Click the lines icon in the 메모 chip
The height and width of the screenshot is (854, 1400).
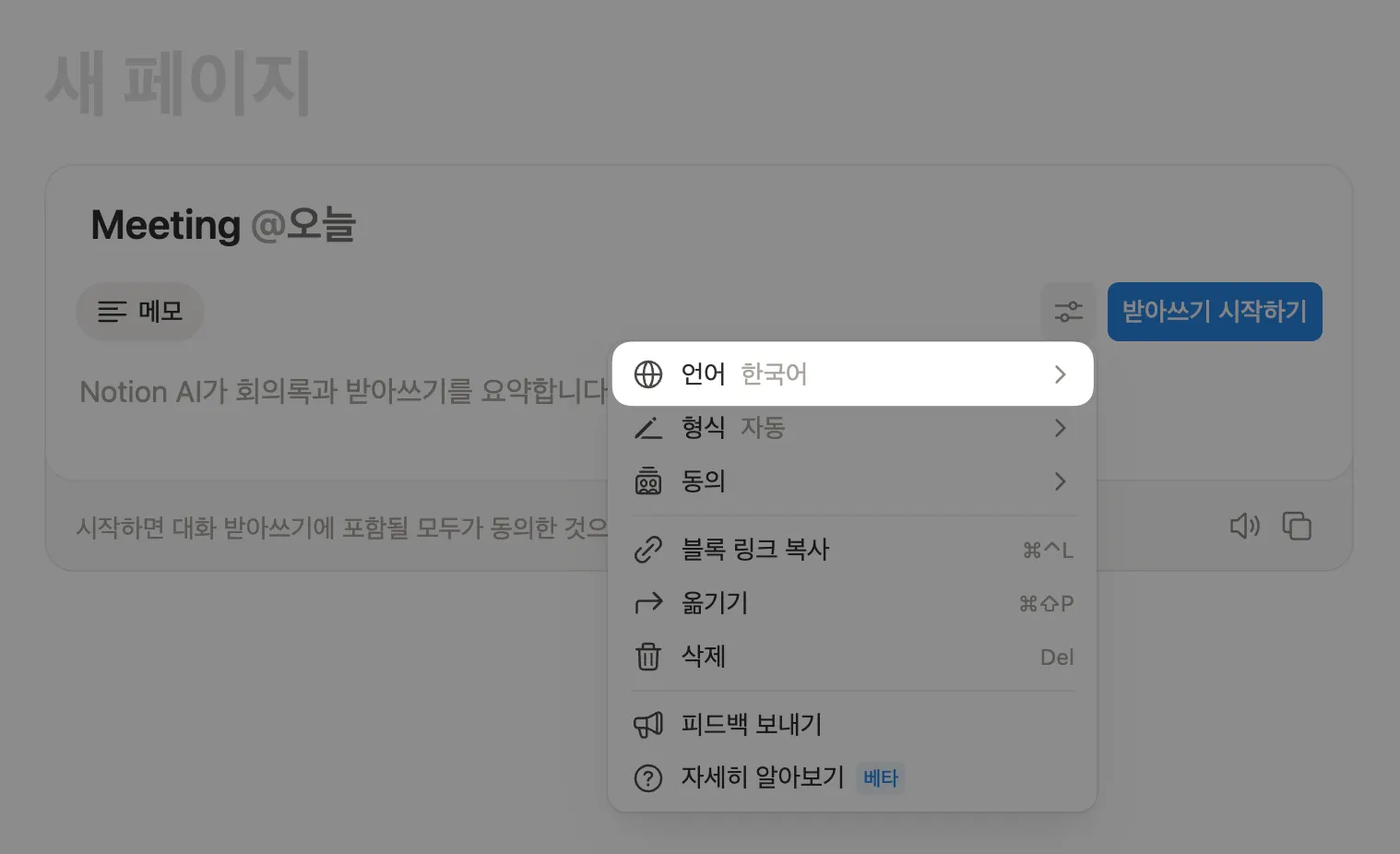113,312
